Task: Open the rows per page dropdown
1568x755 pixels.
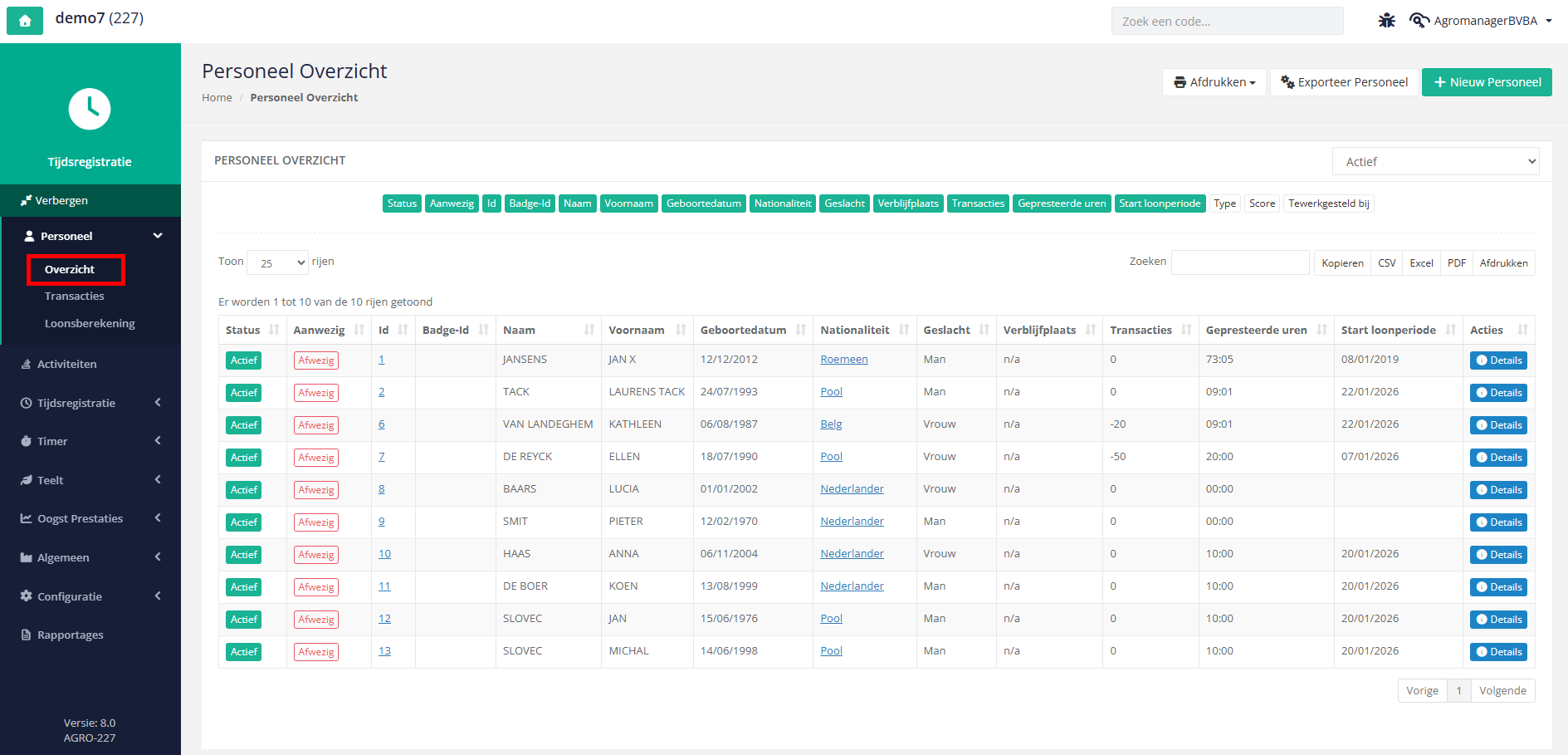Action: [277, 262]
